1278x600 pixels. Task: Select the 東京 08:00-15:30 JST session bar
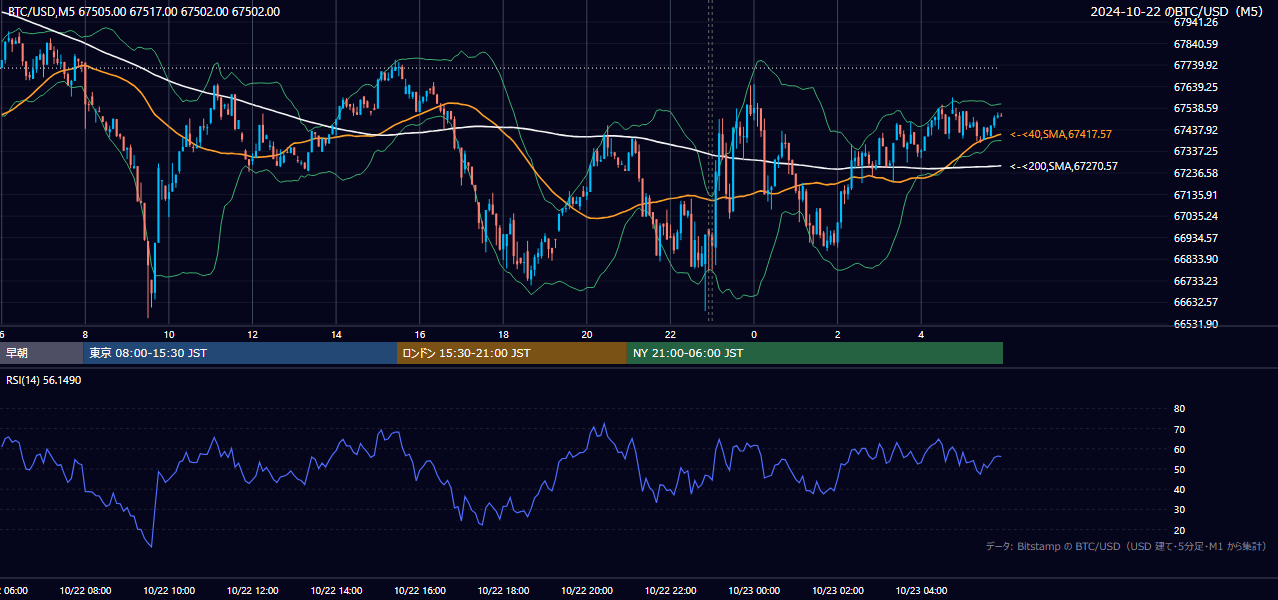[x=240, y=353]
